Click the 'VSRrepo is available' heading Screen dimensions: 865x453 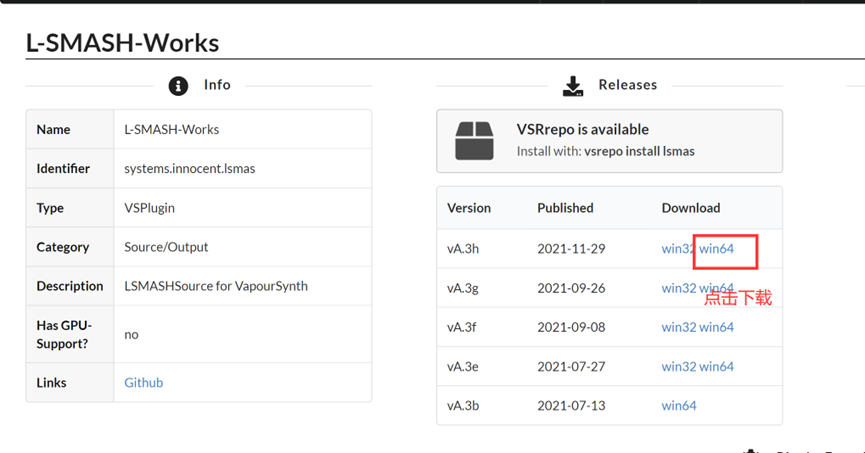pos(582,130)
